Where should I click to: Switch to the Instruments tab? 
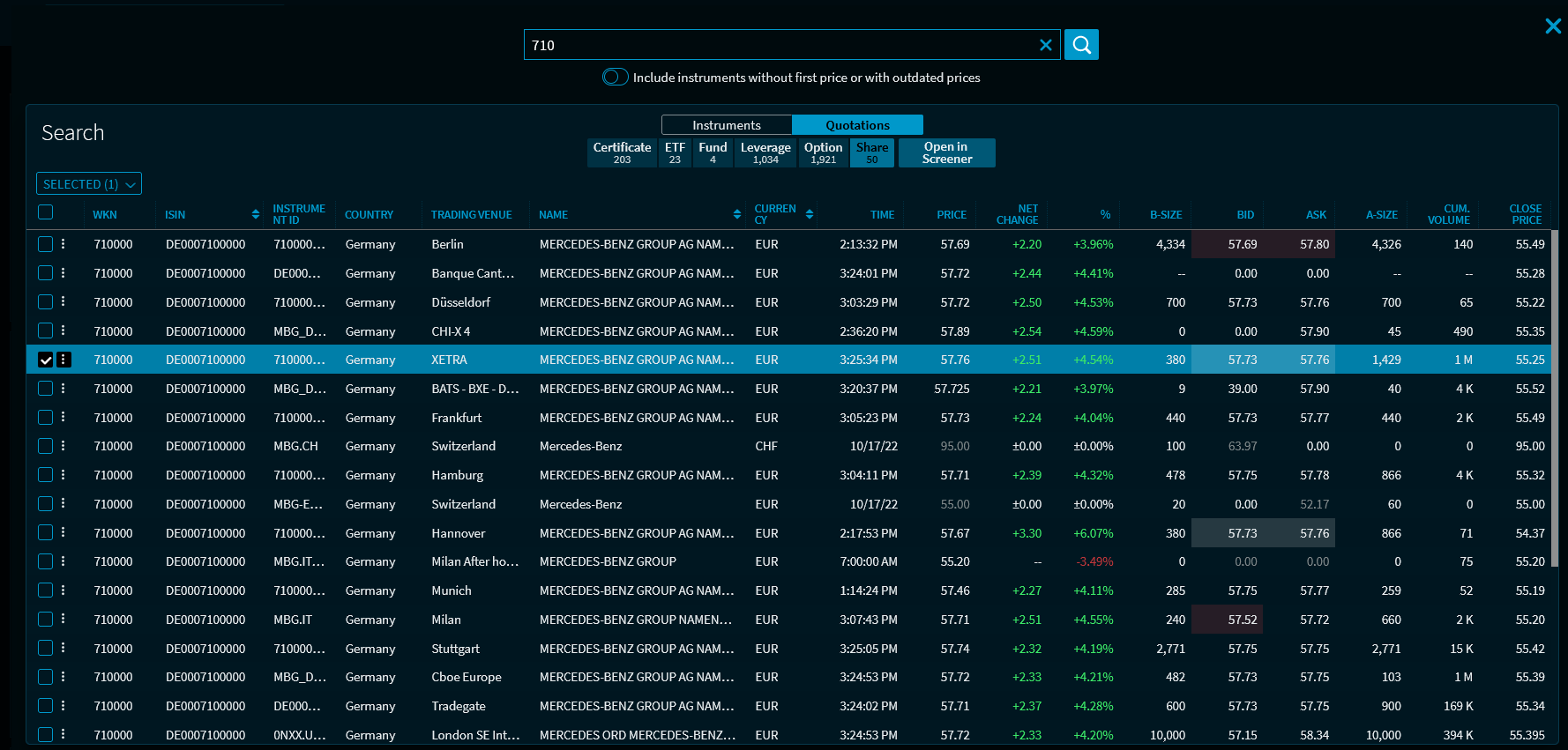coord(726,125)
